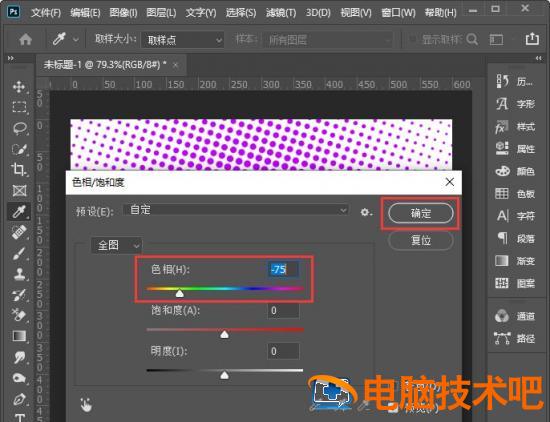Open the 预设 dropdown showing 自定
The height and width of the screenshot is (422, 550).
tap(236, 210)
